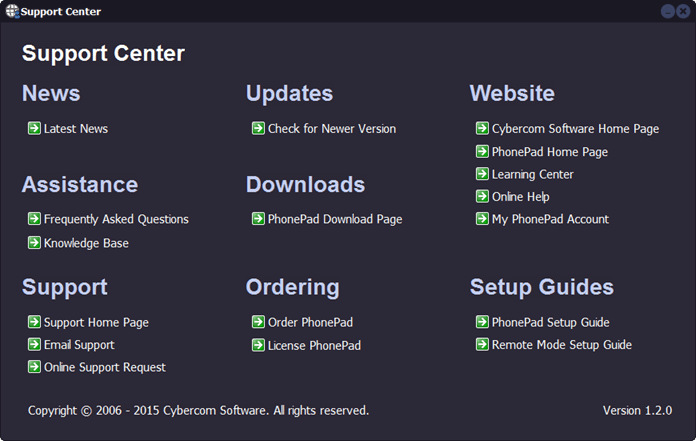Open the Latest News link
This screenshot has height=441, width=696.
click(x=76, y=129)
